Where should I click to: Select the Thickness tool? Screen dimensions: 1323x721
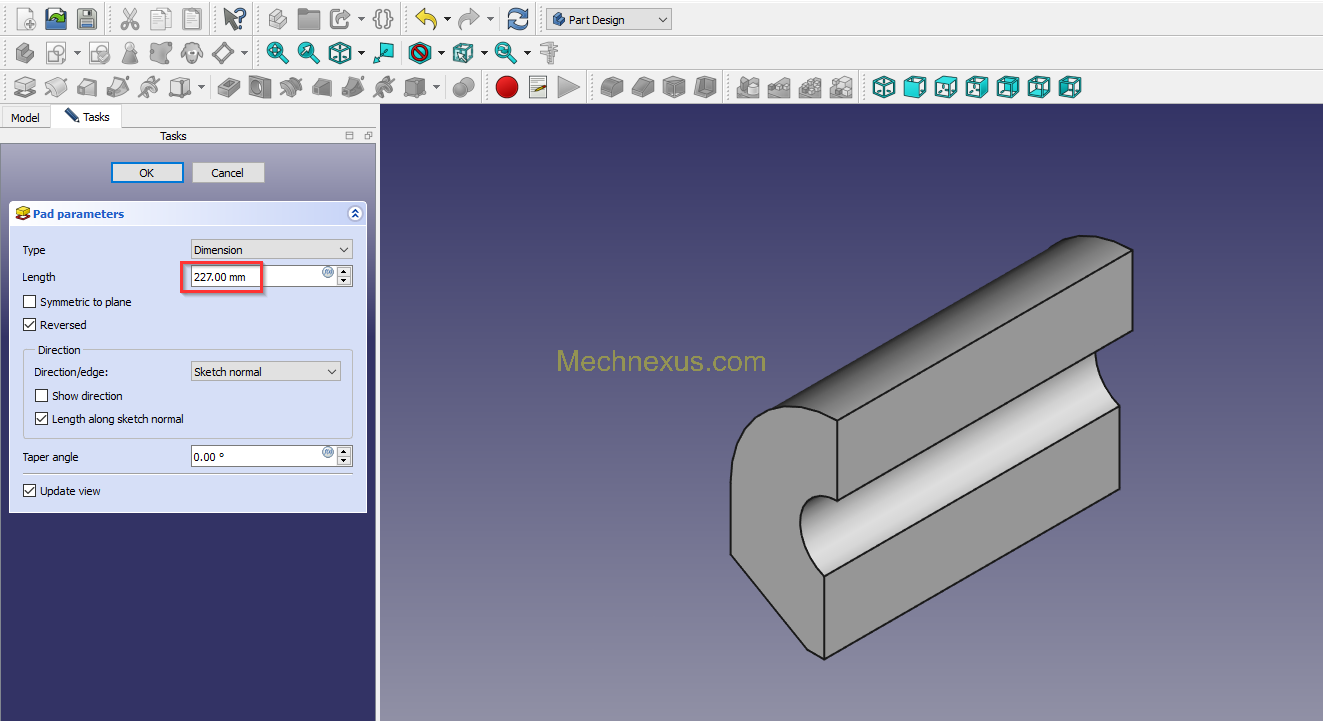[x=705, y=87]
